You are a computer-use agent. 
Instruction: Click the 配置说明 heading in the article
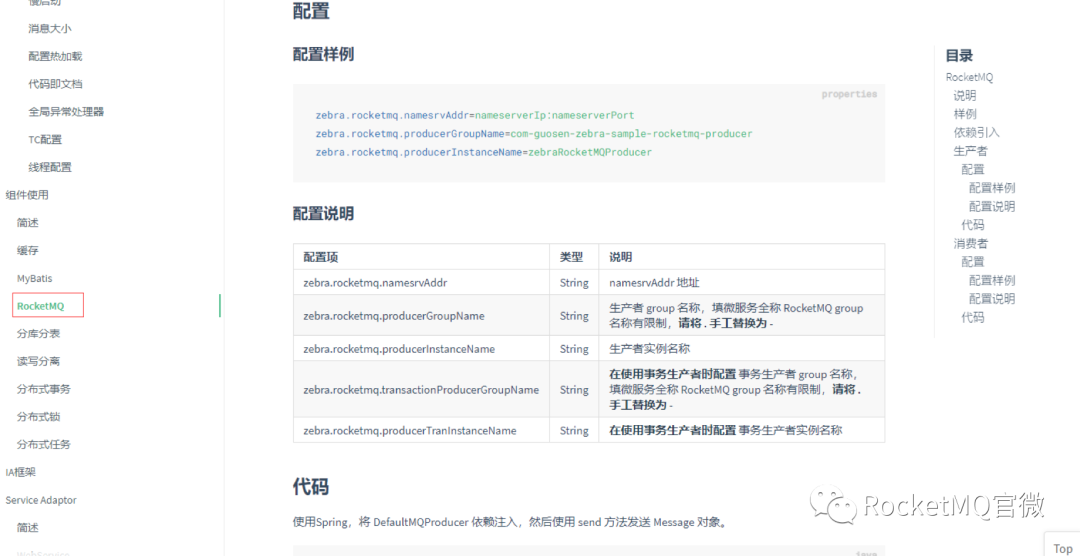[324, 214]
